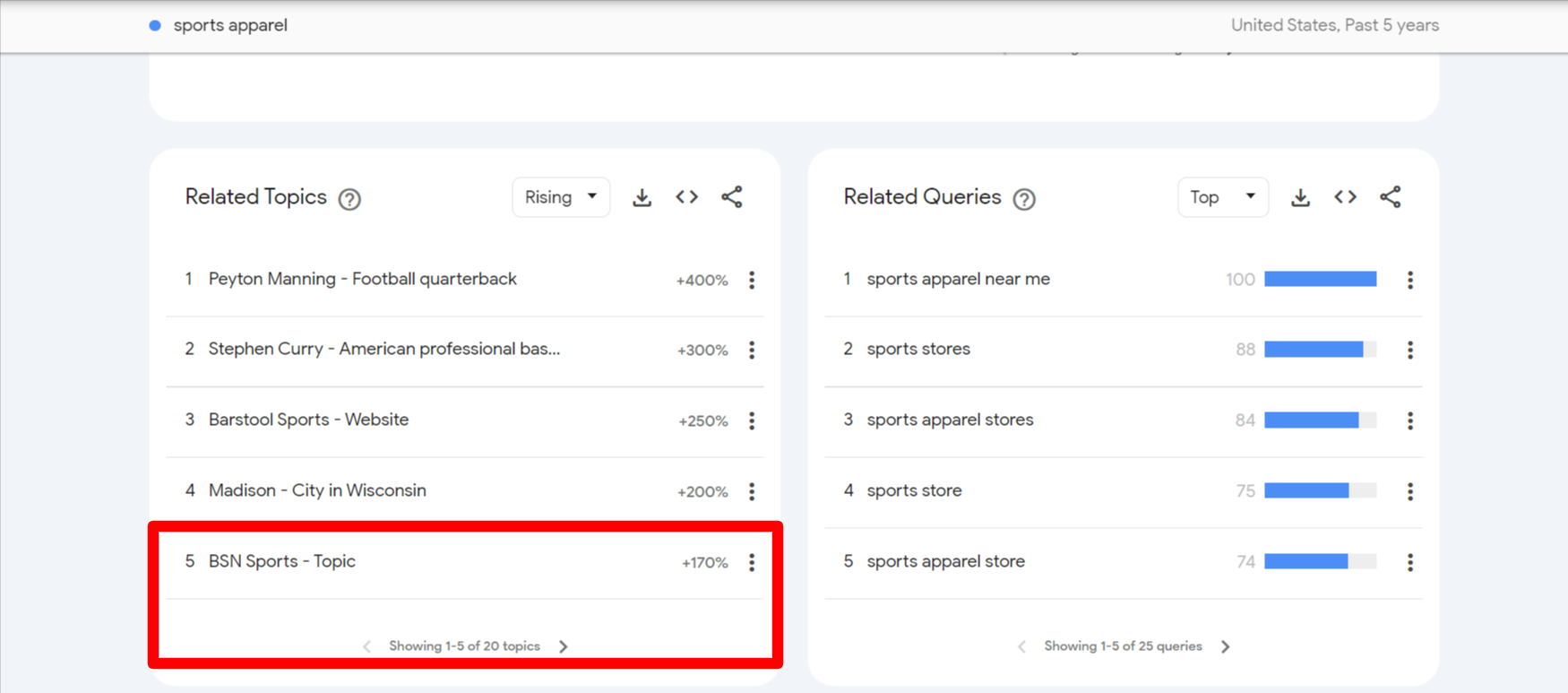Image resolution: width=1568 pixels, height=693 pixels.
Task: Download Related Topics data as CSV
Action: click(642, 197)
